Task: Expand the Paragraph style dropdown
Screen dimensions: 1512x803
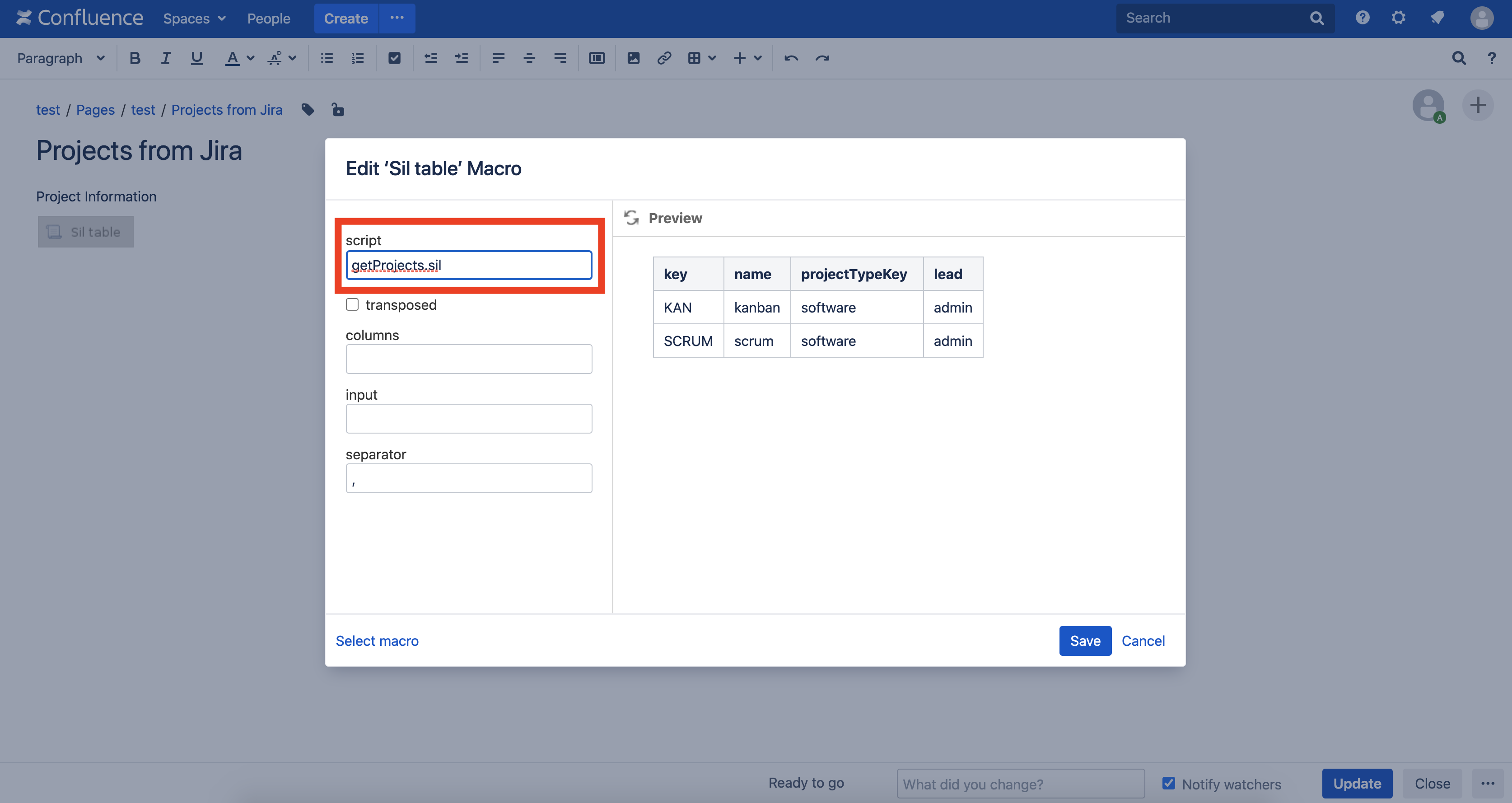Action: [x=61, y=58]
